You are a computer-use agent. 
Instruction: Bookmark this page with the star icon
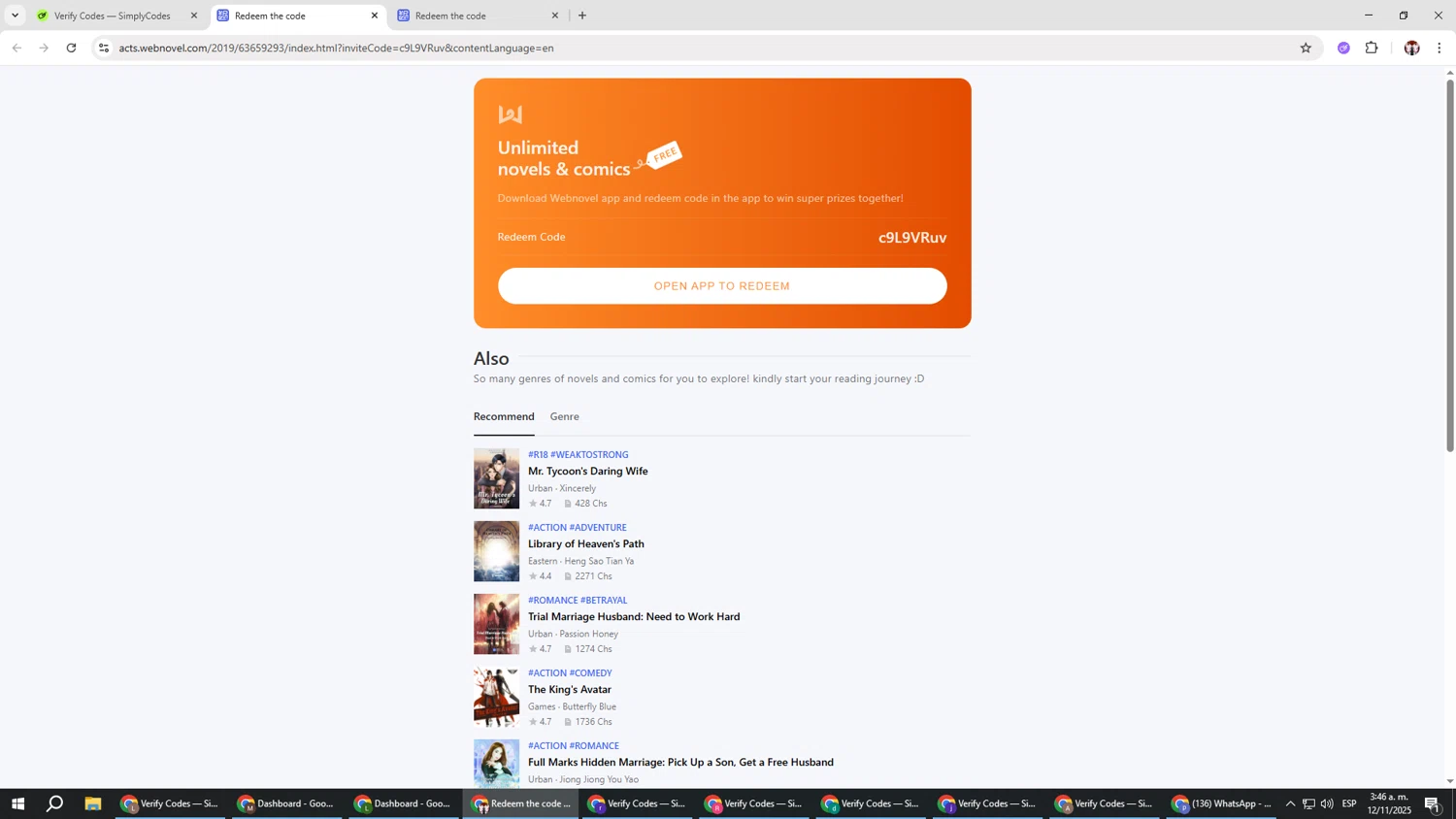(1306, 48)
